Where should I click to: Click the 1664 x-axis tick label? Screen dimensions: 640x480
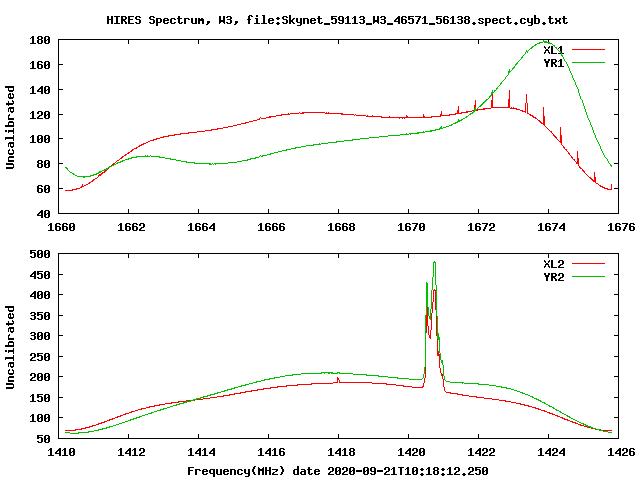coord(201,227)
